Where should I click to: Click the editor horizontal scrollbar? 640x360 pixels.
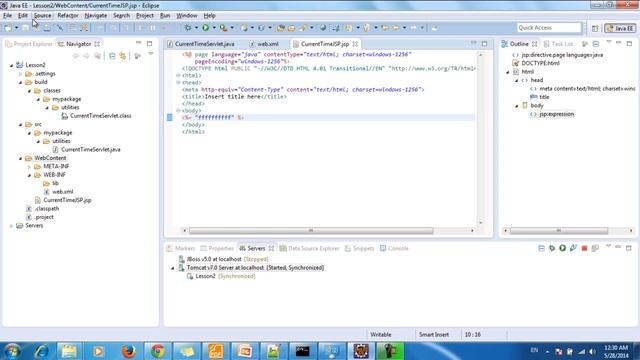coord(311,231)
